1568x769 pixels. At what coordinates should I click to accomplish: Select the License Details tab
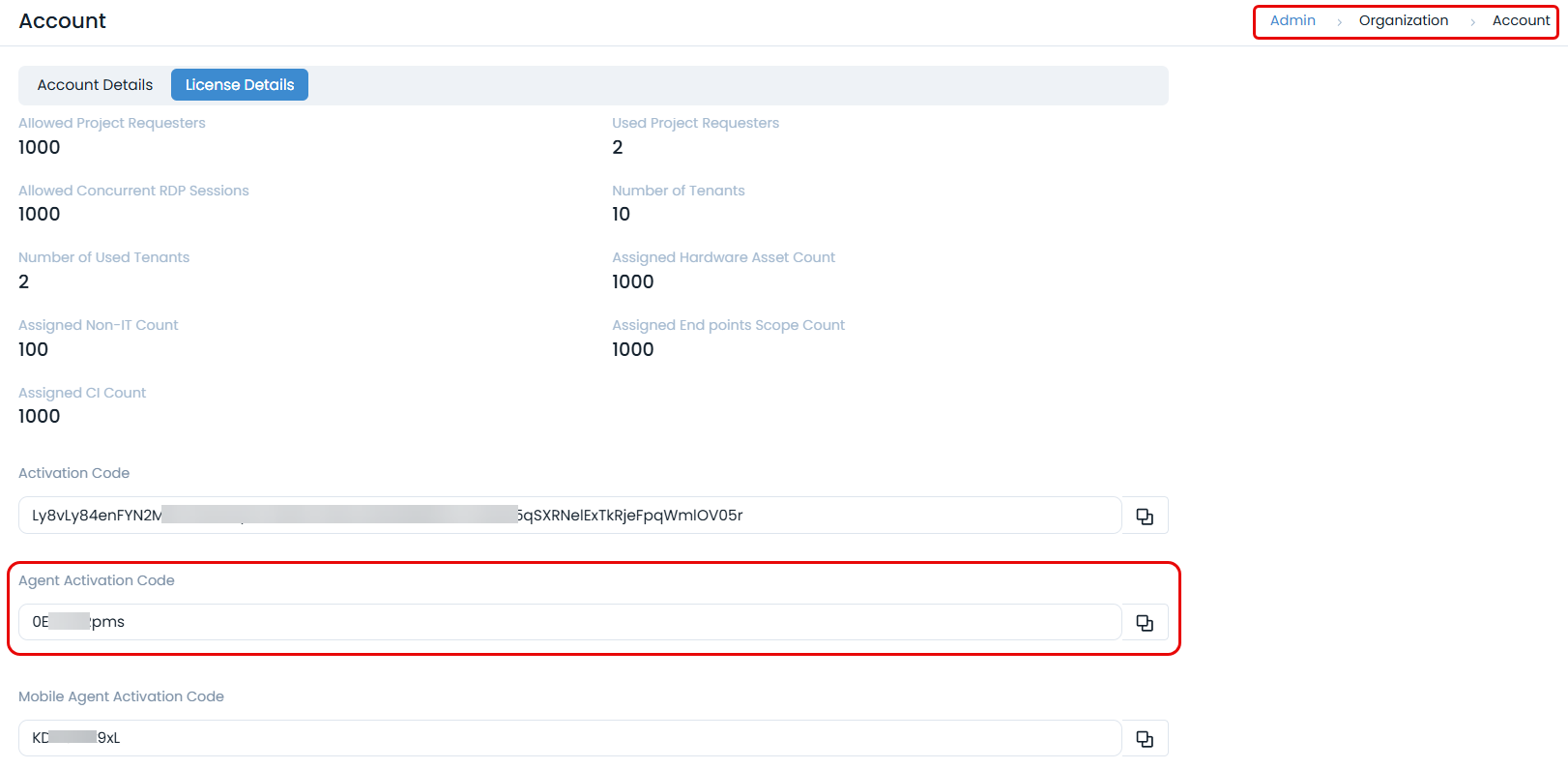(x=240, y=85)
